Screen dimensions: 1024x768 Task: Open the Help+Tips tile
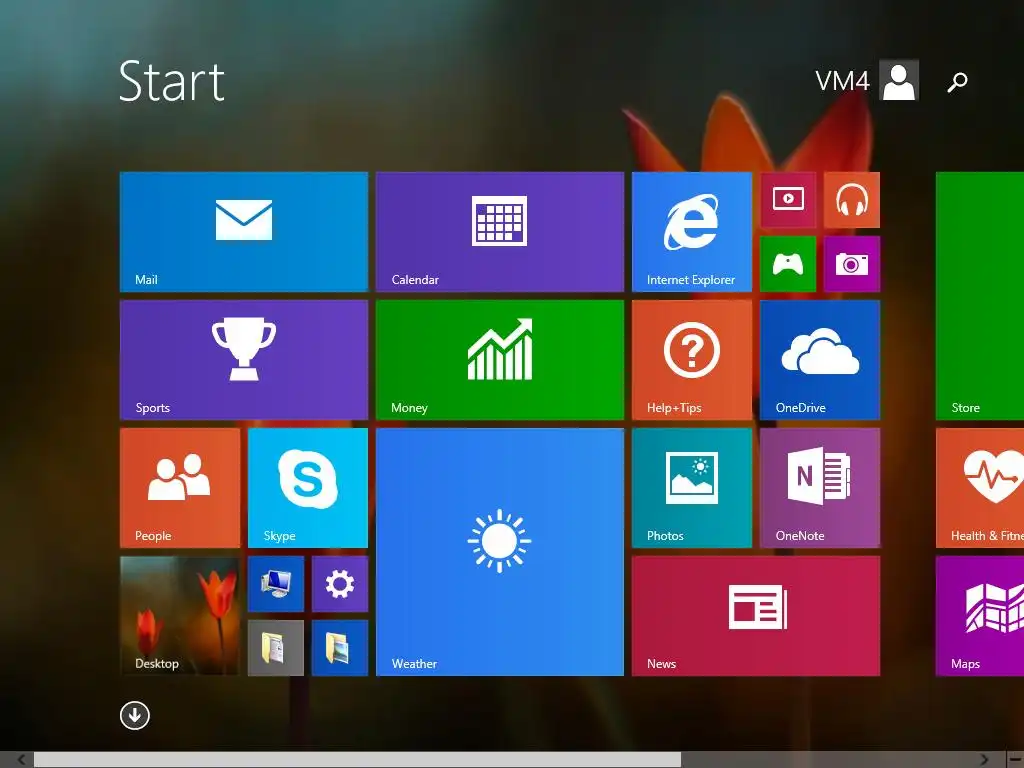coord(692,360)
